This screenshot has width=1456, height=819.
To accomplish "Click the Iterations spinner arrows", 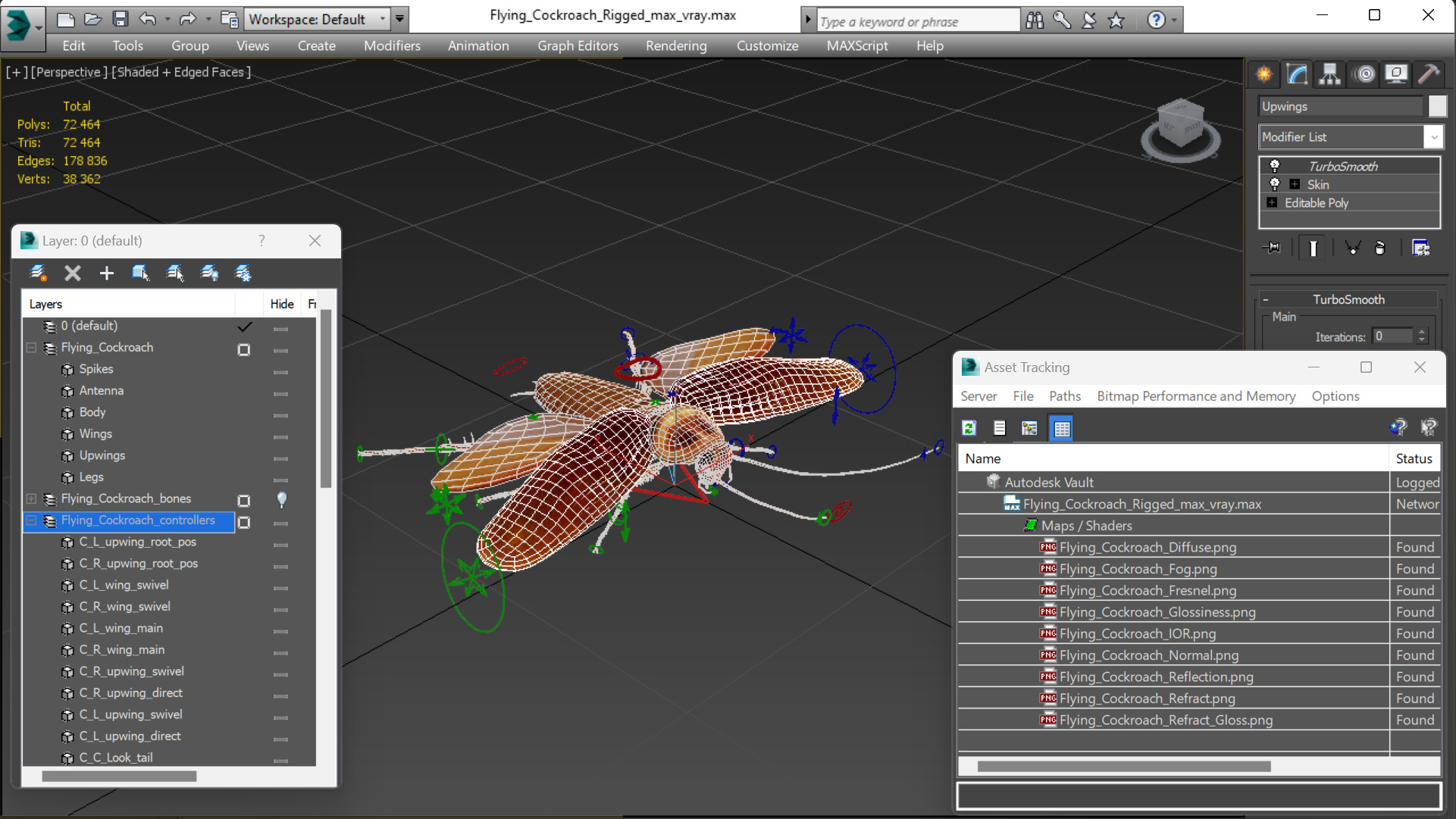I will pos(1422,336).
